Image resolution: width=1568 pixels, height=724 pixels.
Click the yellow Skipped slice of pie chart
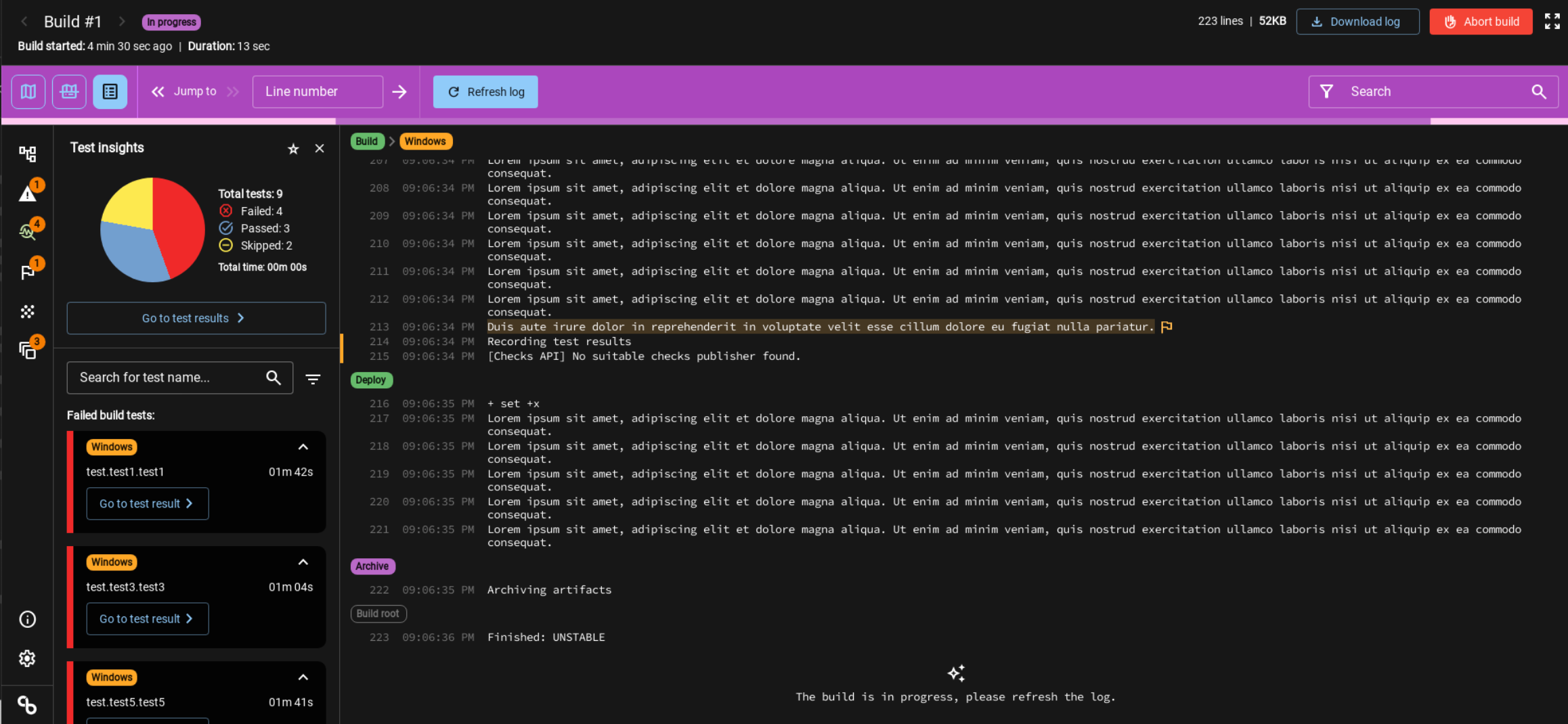pyautogui.click(x=132, y=203)
